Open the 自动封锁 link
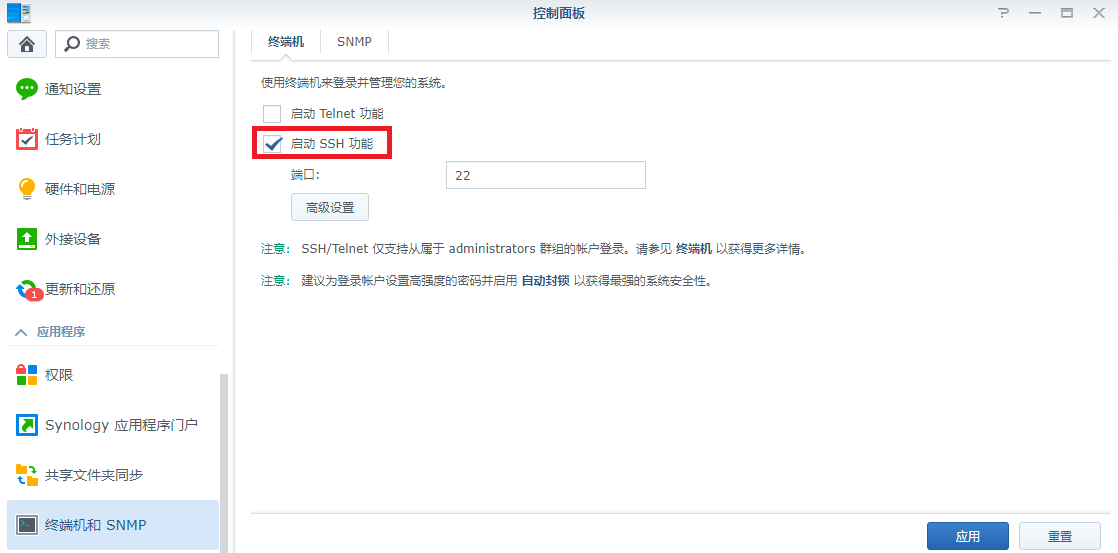Viewport: 1118px width, 553px height. point(546,281)
